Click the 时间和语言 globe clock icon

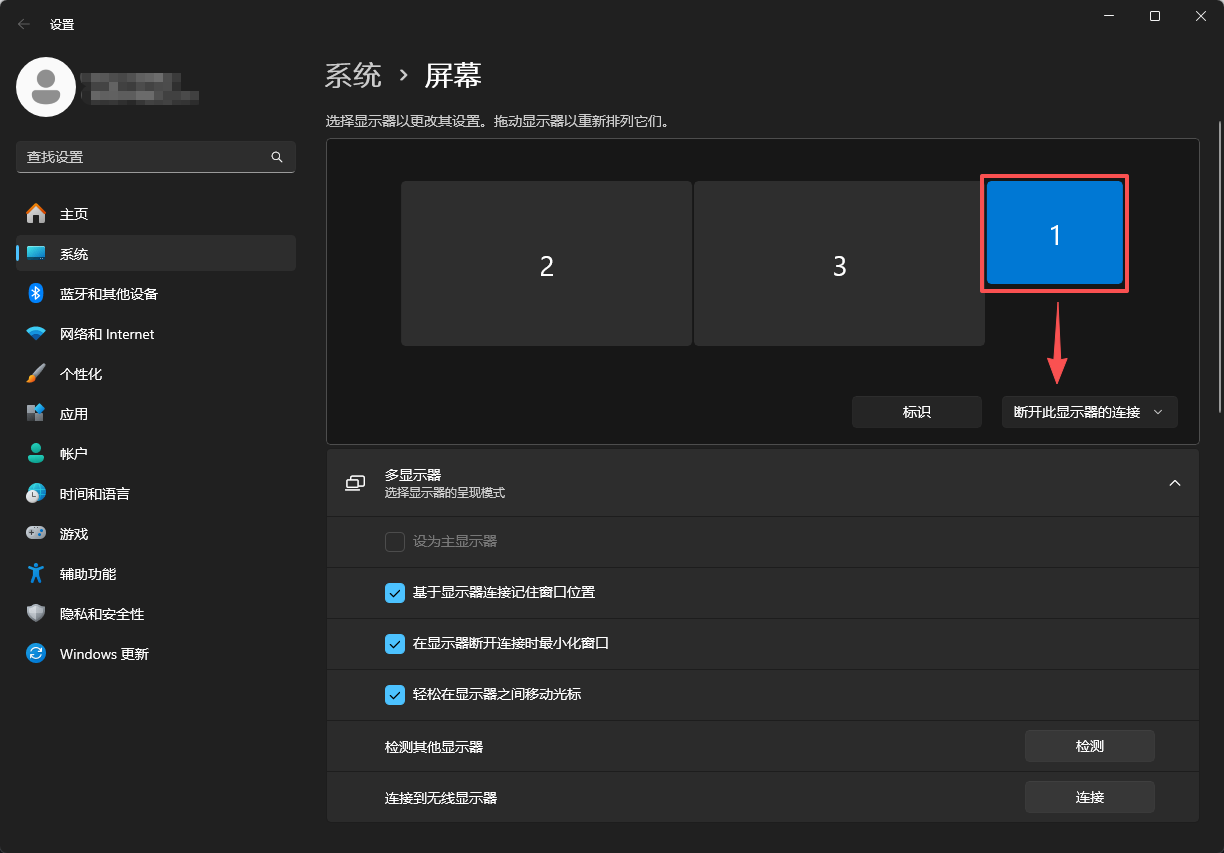click(x=36, y=494)
